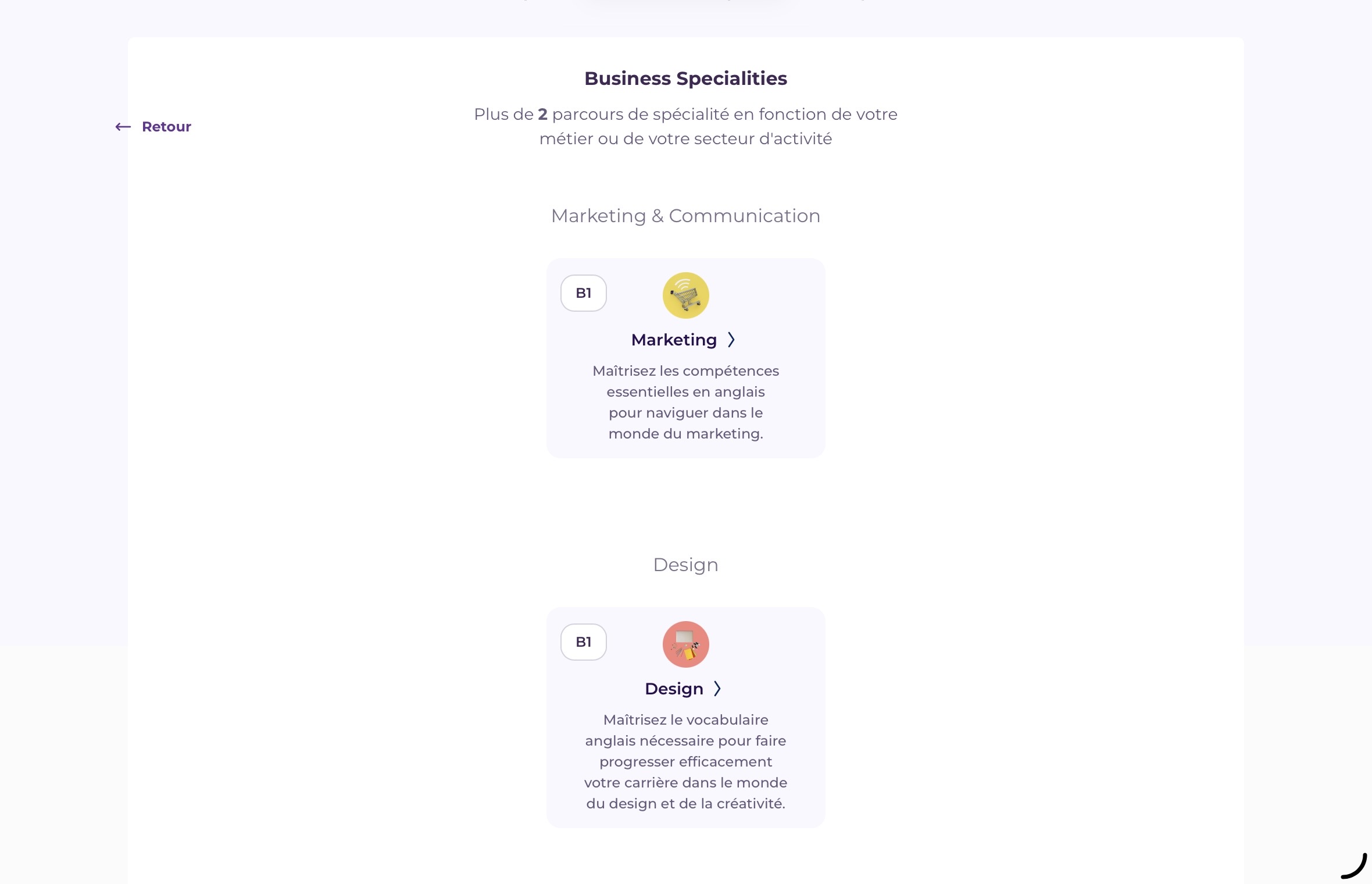The width and height of the screenshot is (1372, 884).
Task: Select the Design card description text
Action: click(x=685, y=762)
